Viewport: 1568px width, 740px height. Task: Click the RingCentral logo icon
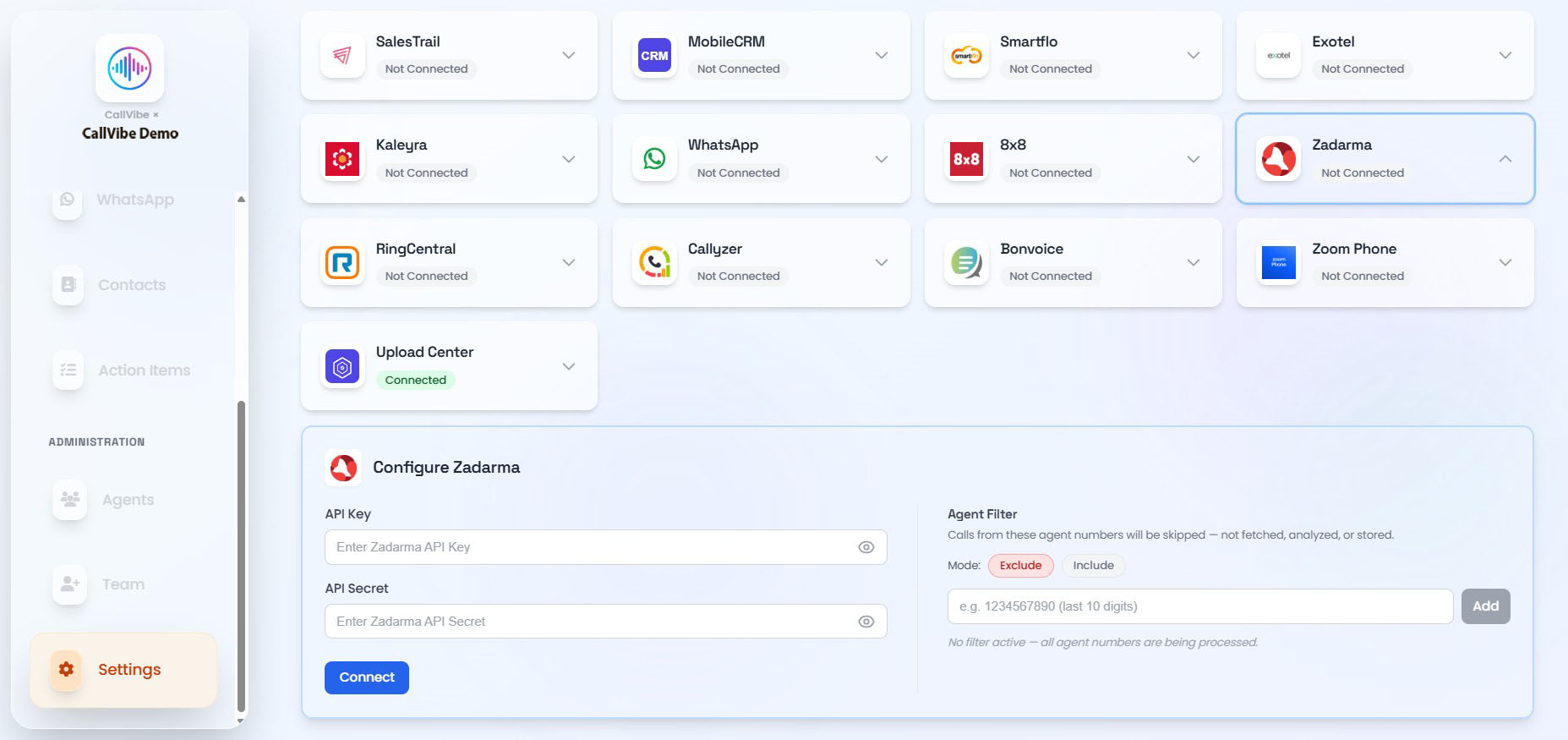point(342,263)
